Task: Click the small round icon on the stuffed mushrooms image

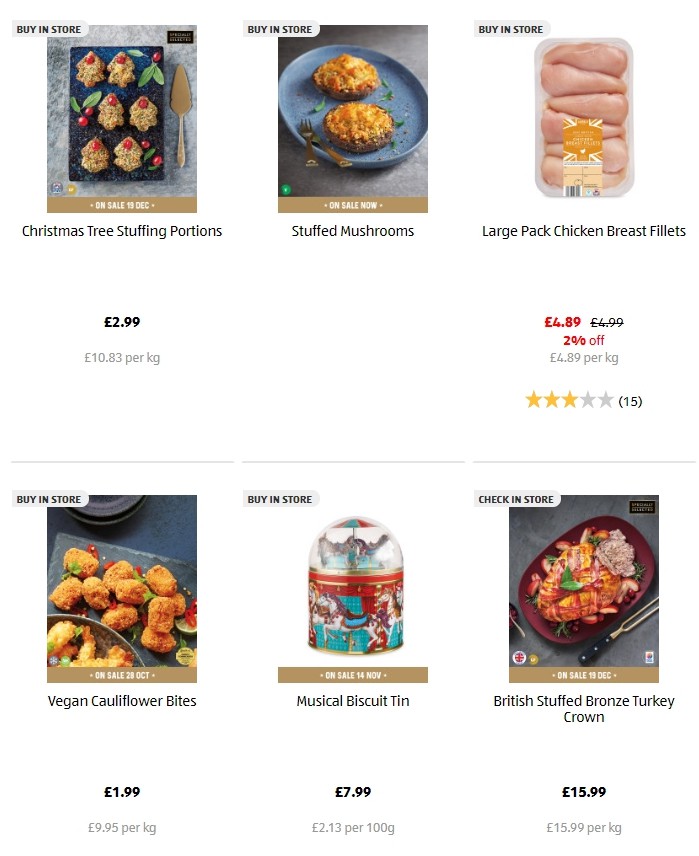Action: pyautogui.click(x=286, y=189)
